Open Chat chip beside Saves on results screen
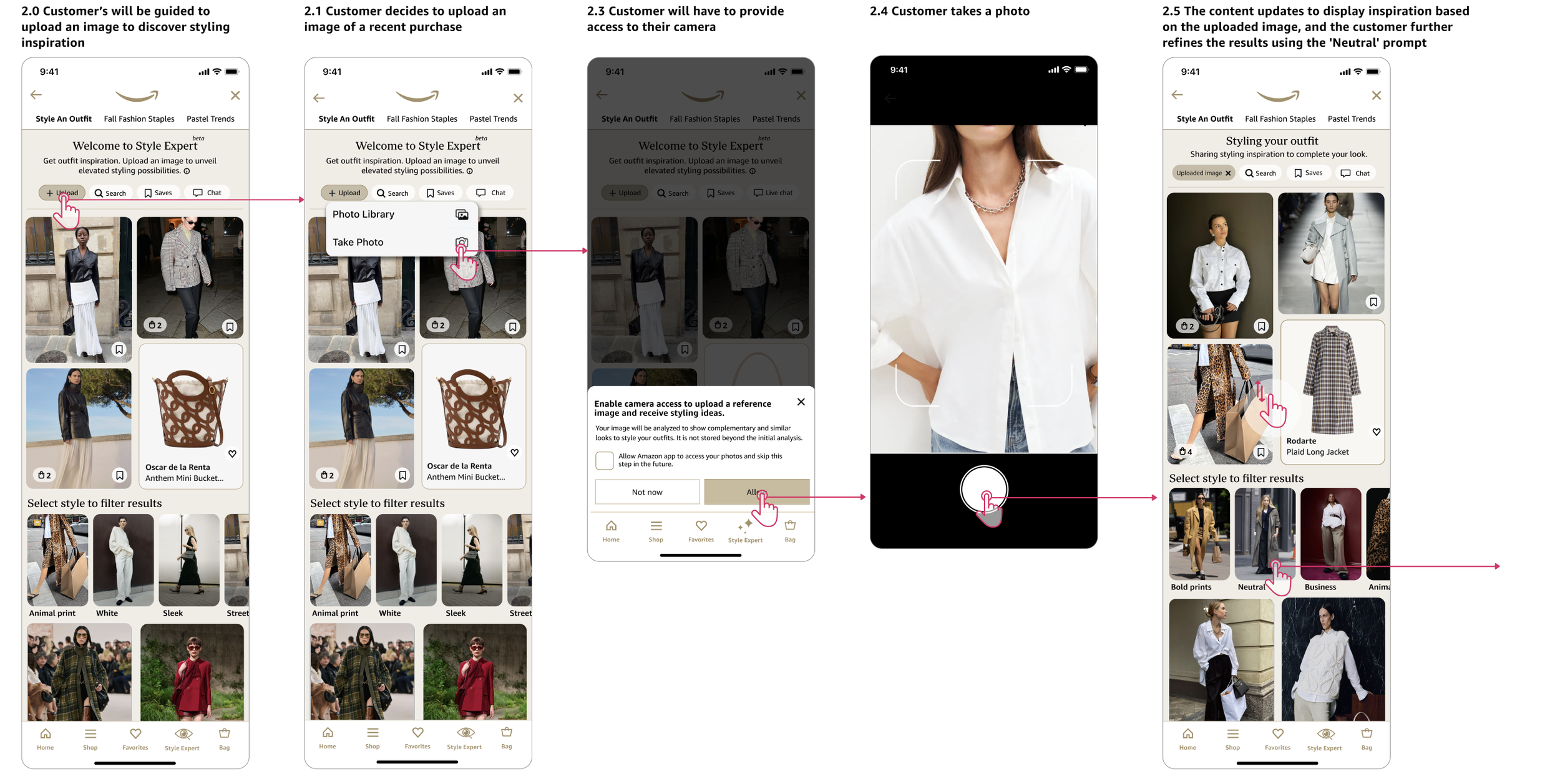The width and height of the screenshot is (1560, 784). click(x=1355, y=173)
